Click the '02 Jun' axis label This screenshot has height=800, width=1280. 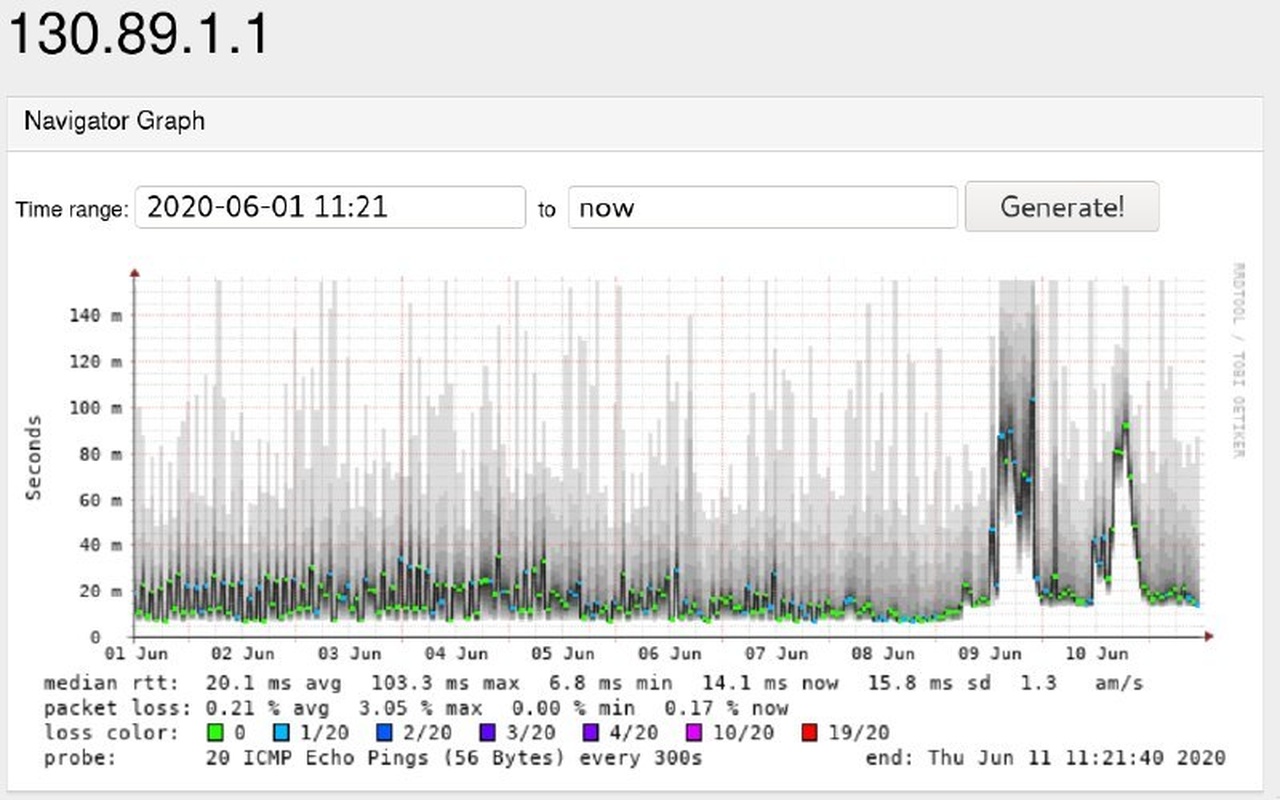[243, 654]
